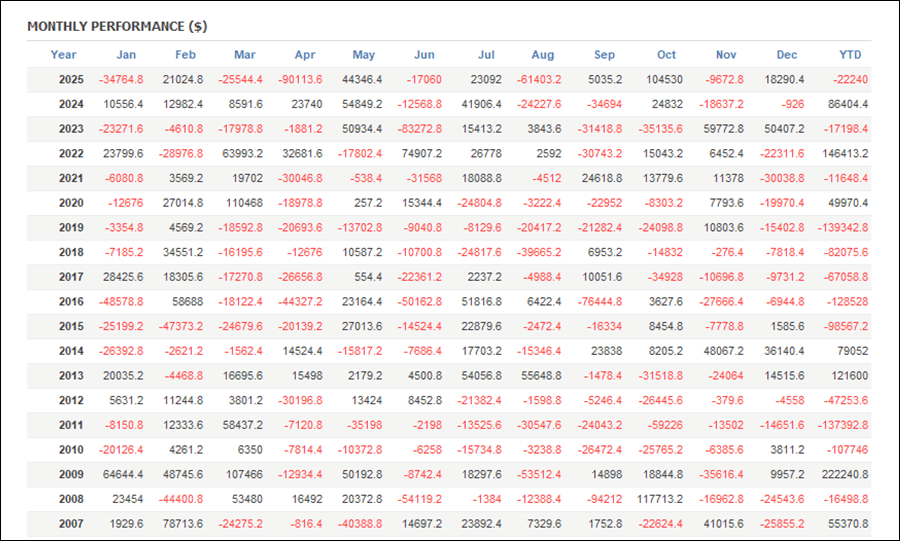Viewport: 900px width, 541px height.
Task: Click the Year column header
Action: pyautogui.click(x=63, y=55)
